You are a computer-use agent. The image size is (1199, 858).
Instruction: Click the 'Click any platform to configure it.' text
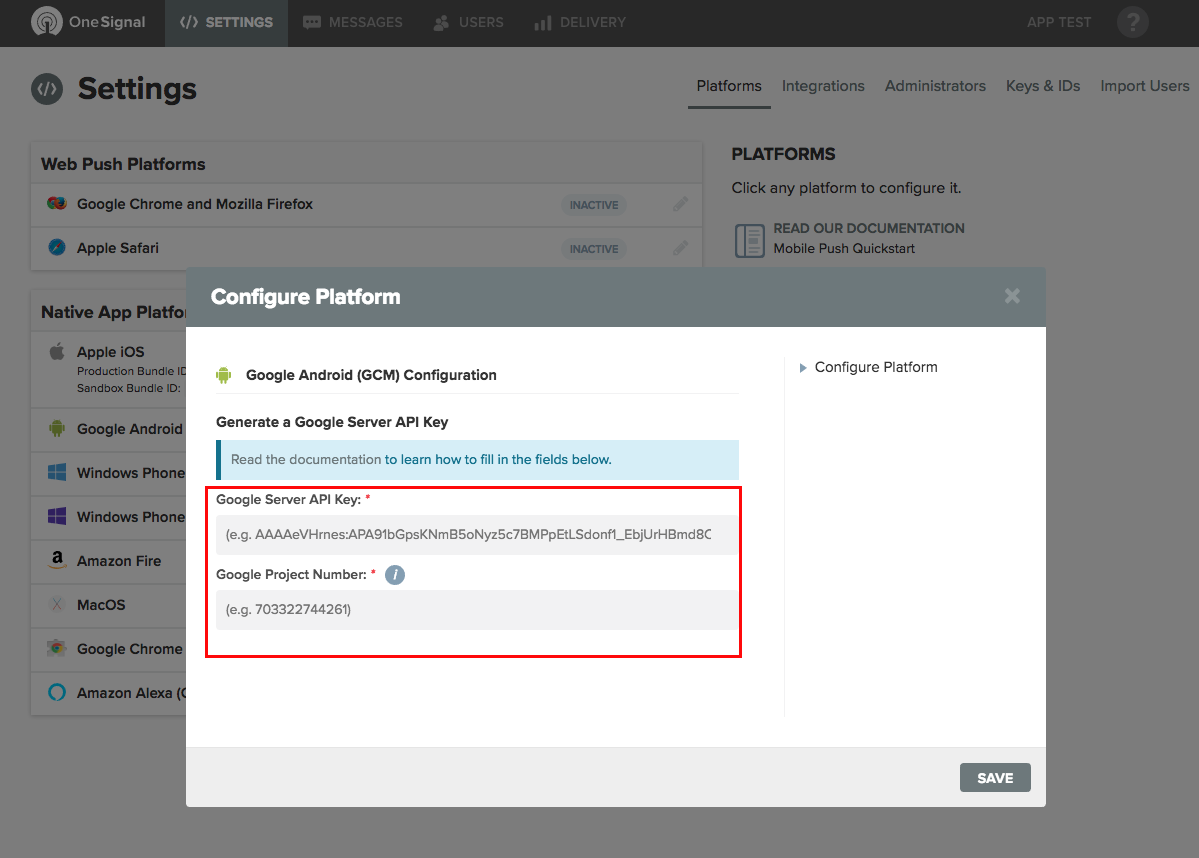[846, 188]
